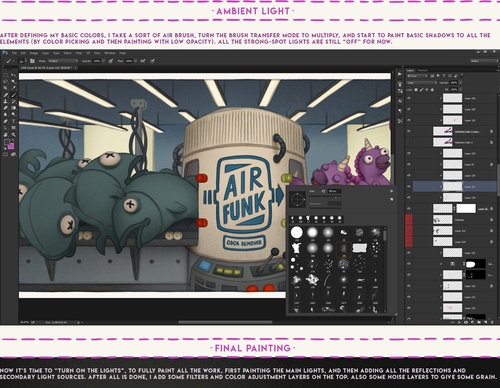Viewport: 500px width, 388px height.
Task: Click the magenta background color swatch
Action: pyautogui.click(x=11, y=146)
